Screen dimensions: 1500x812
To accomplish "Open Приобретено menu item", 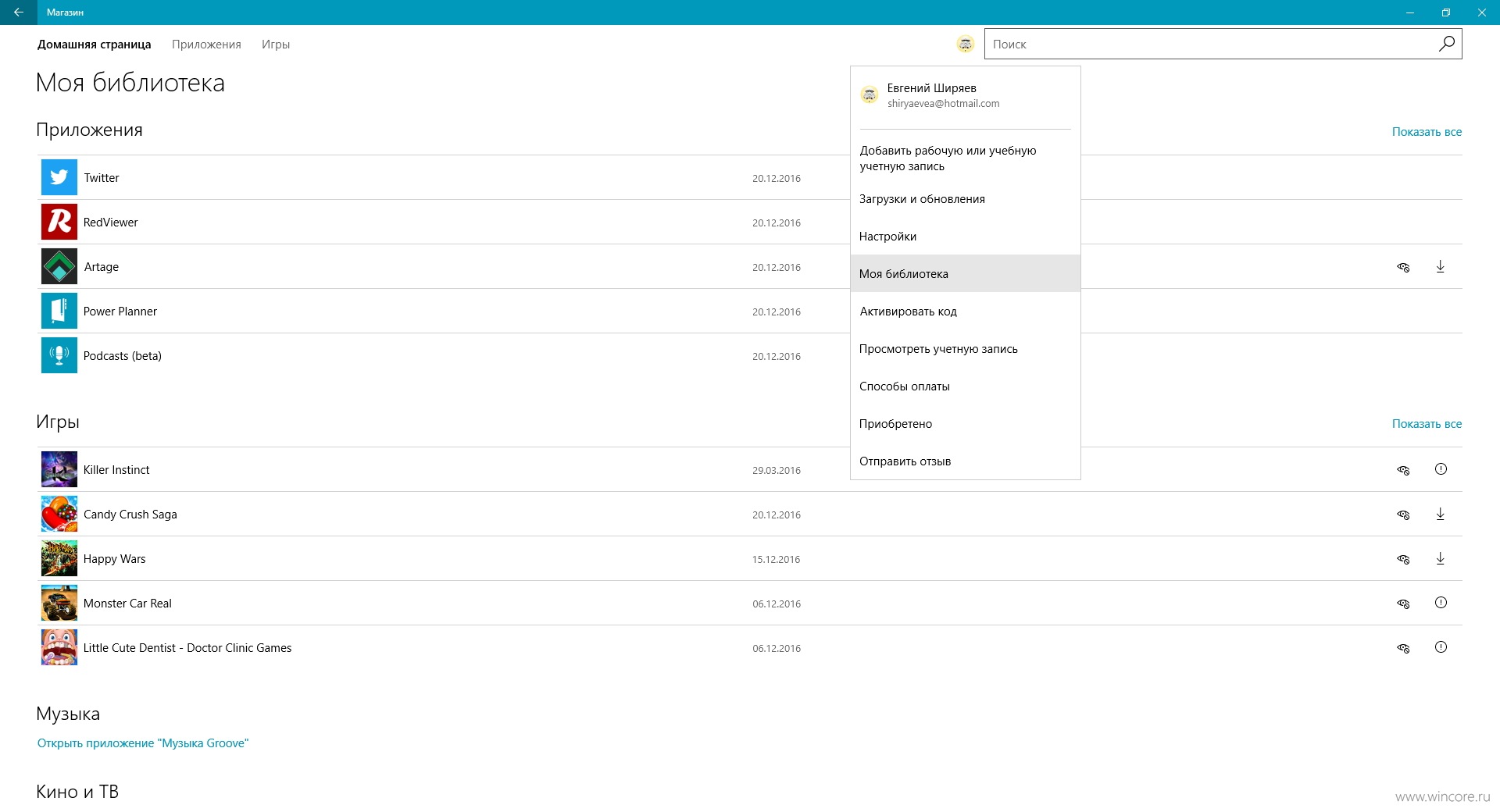I will (x=966, y=424).
